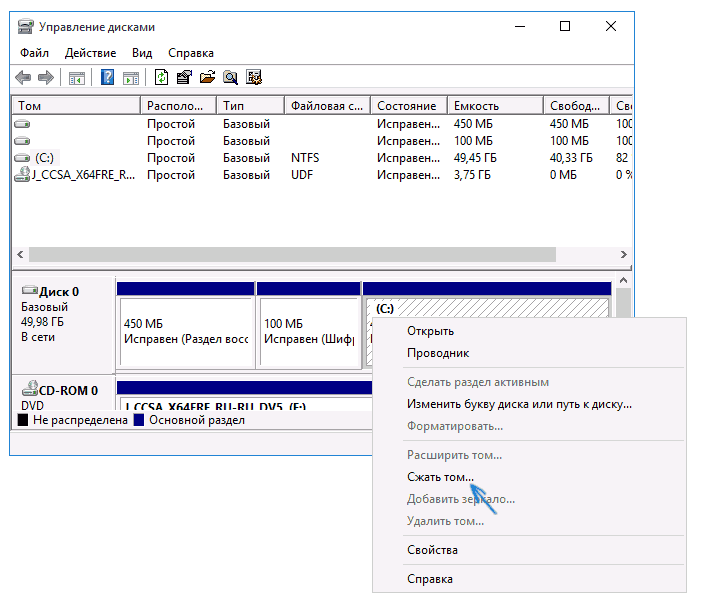Select the 450 МБ volume drive icon
The image size is (703, 602).
22,124
